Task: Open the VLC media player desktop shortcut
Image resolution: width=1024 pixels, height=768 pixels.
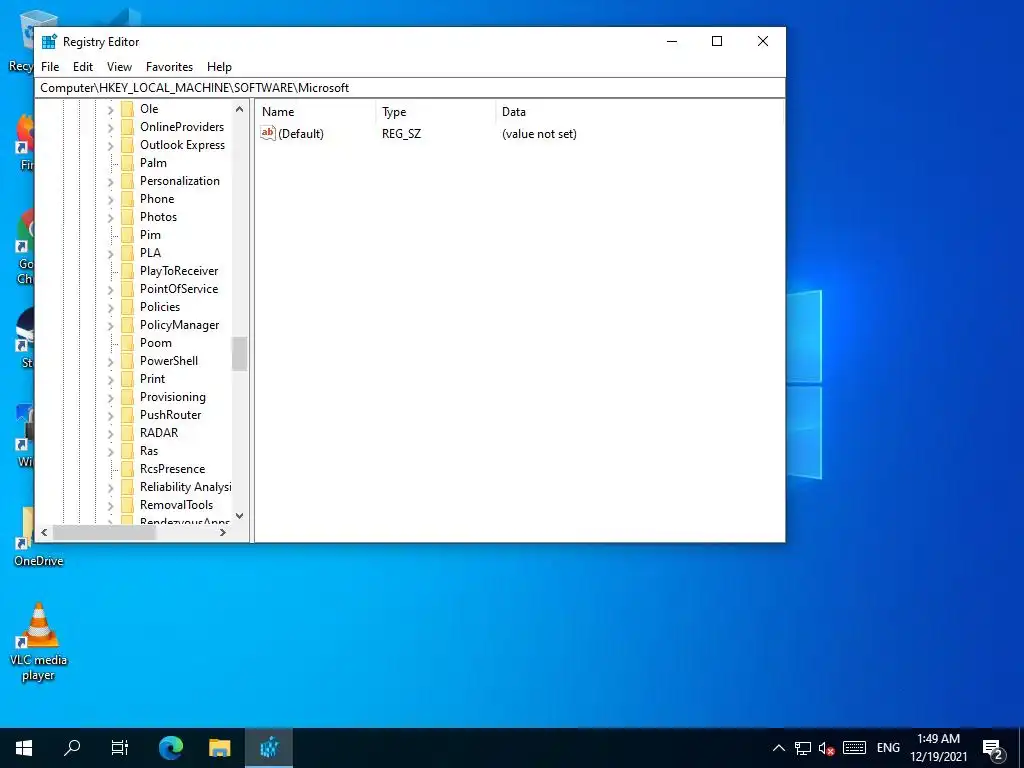Action: pyautogui.click(x=39, y=641)
